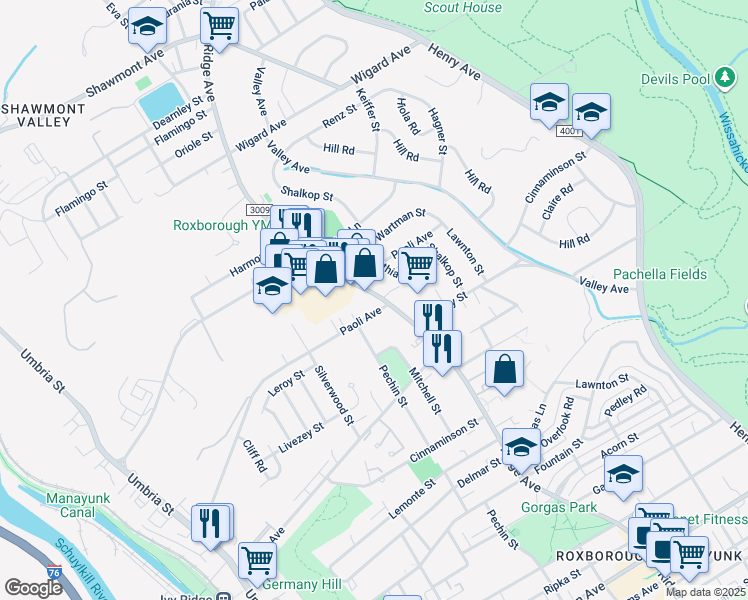Select the shopping bag marker near Lawnton St
The image size is (748, 600).
point(506,368)
